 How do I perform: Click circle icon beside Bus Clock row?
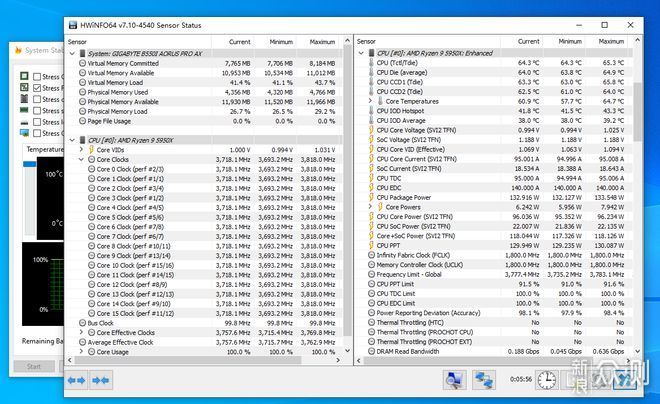(82, 323)
